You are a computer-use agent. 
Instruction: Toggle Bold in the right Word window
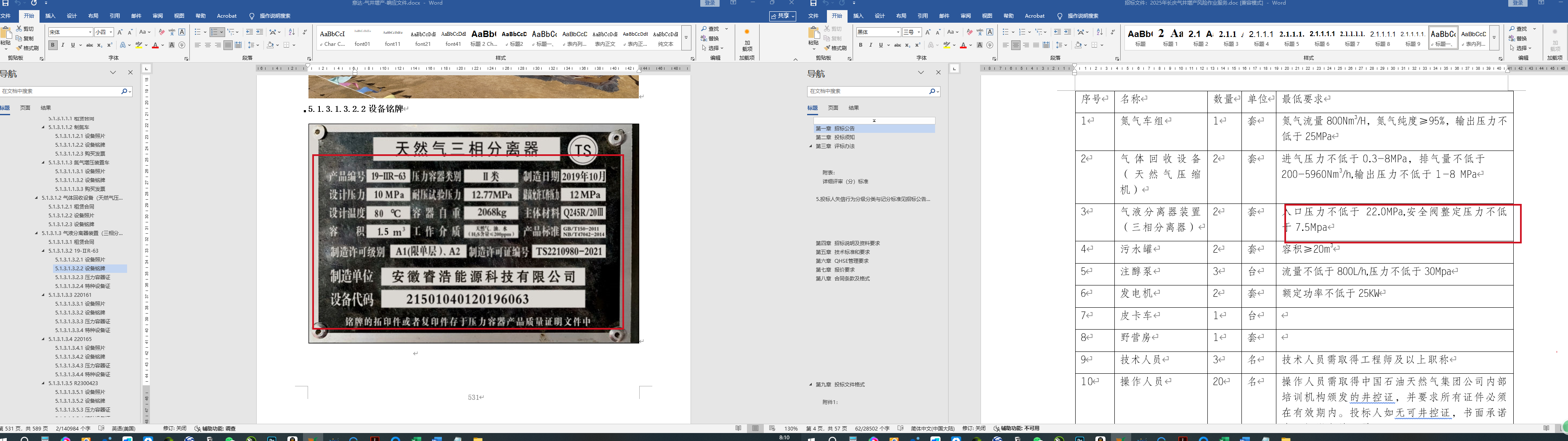point(861,45)
